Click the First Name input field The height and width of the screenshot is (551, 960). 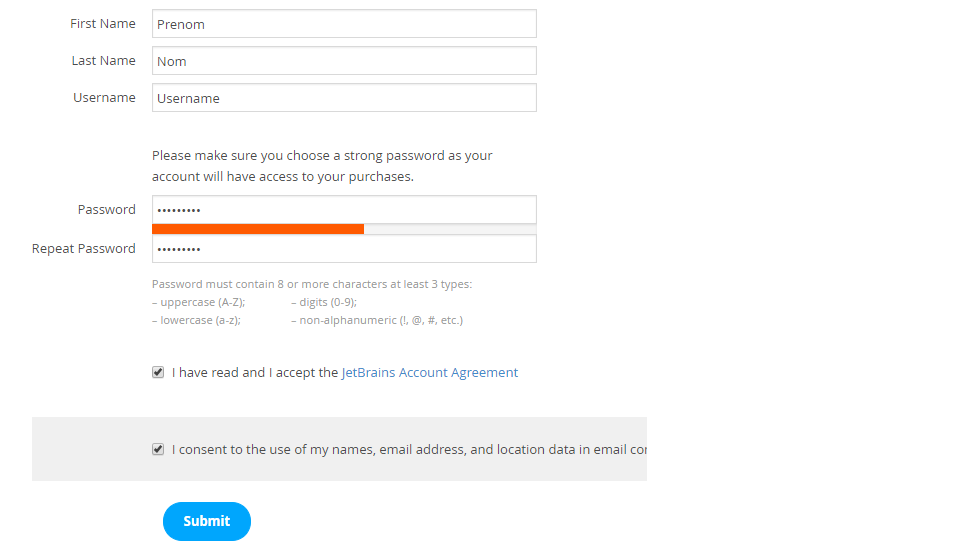344,24
